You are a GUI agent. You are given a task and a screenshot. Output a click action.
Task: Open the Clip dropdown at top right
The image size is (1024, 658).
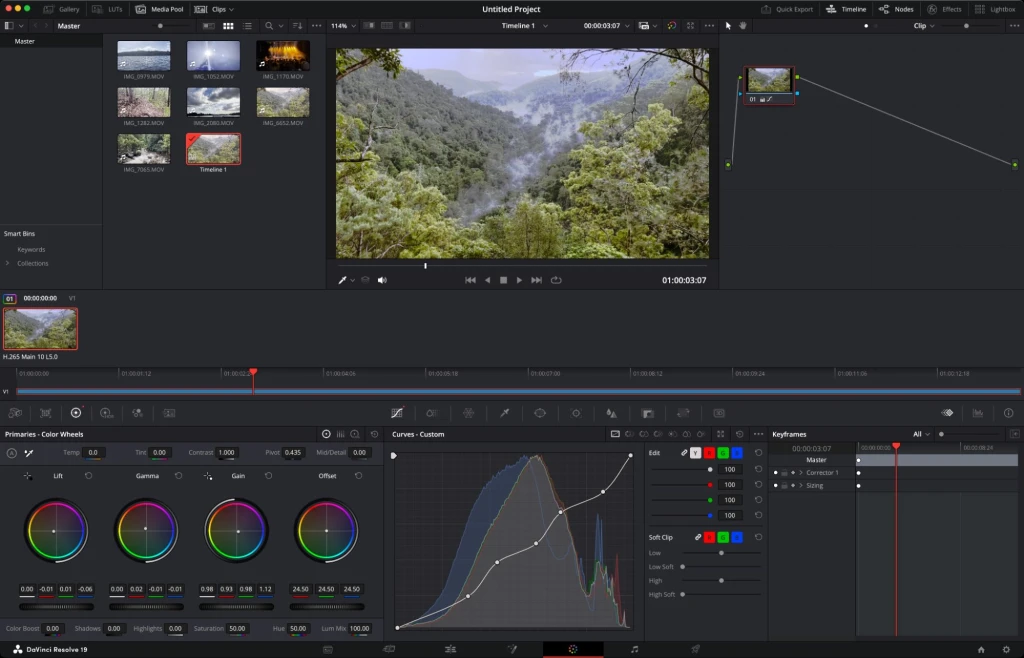tap(922, 26)
